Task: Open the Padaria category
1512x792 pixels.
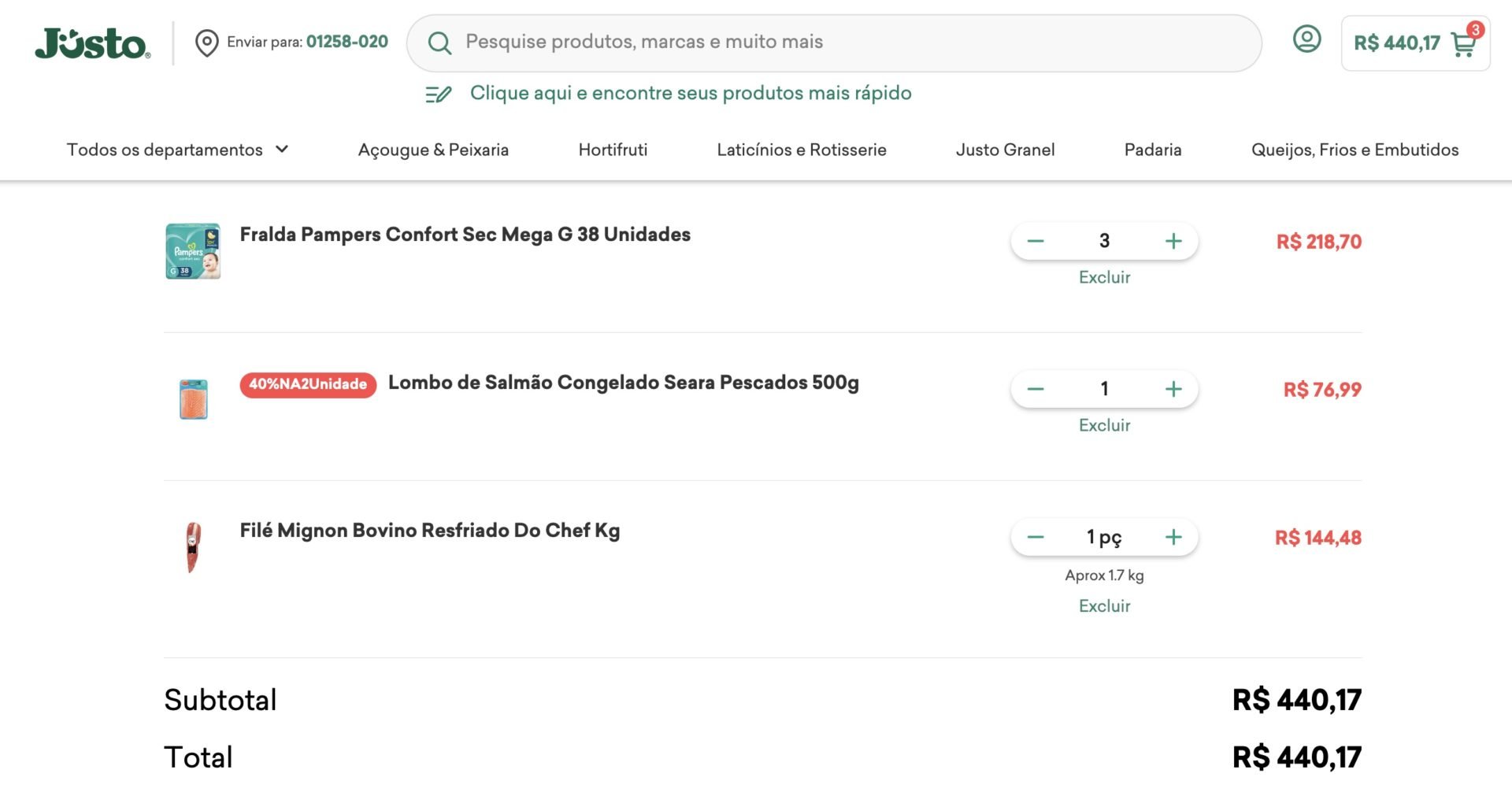Action: (x=1153, y=150)
